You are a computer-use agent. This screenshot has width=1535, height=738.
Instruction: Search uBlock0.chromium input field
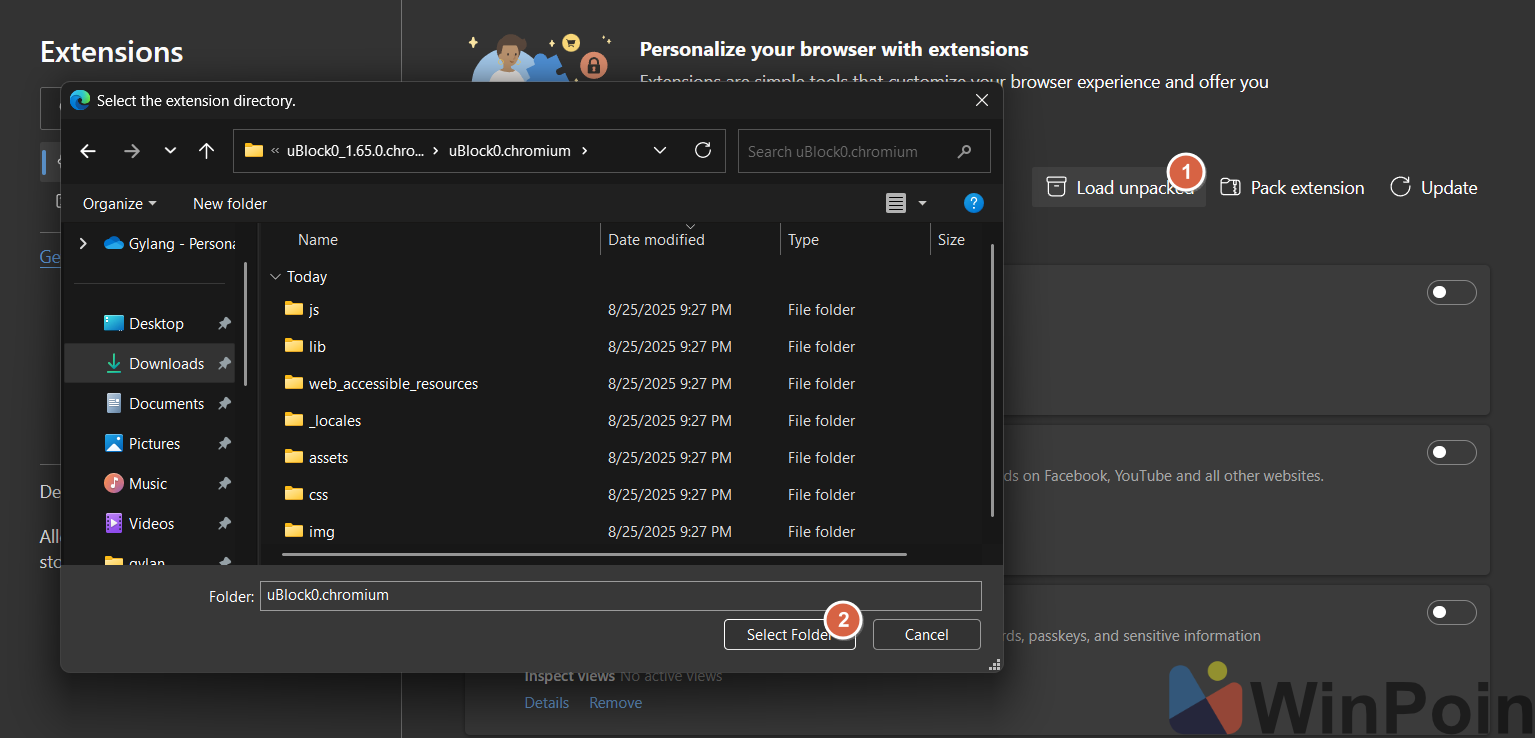pyautogui.click(x=864, y=151)
